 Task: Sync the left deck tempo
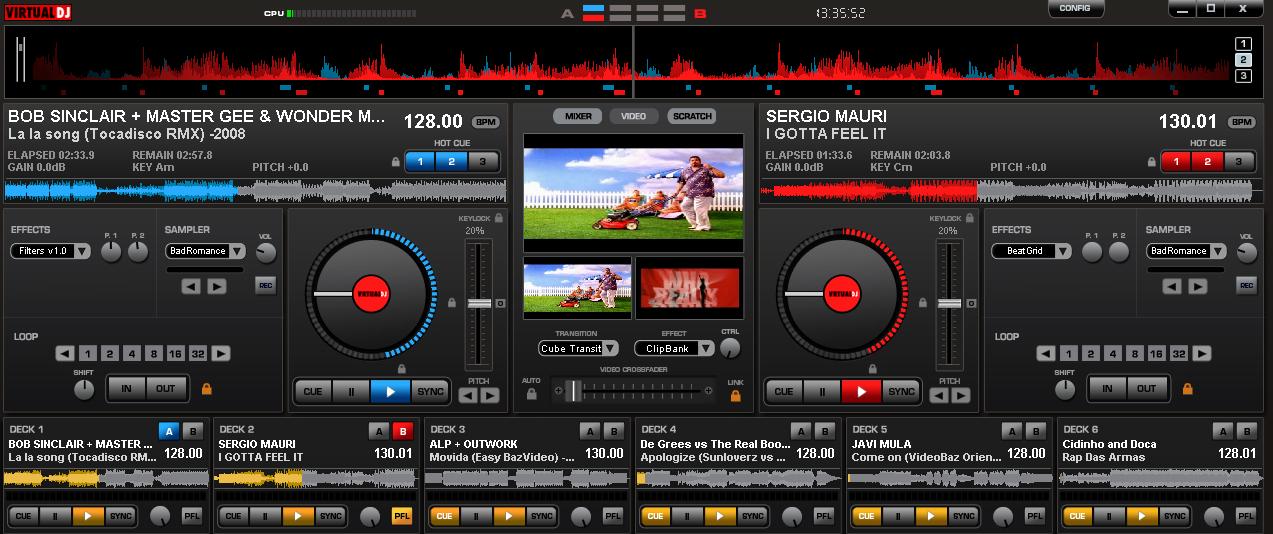pyautogui.click(x=430, y=391)
